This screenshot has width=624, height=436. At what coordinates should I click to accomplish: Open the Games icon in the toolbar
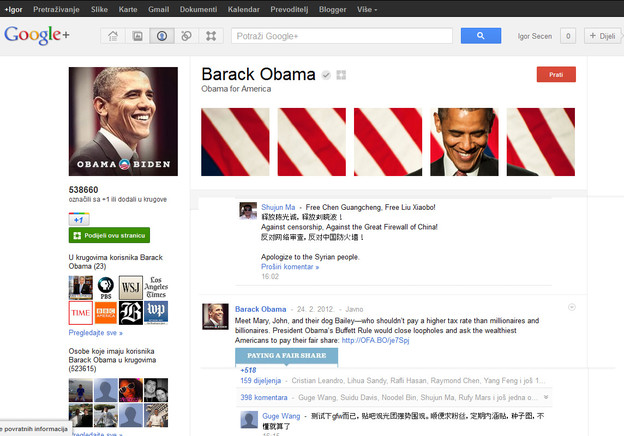(211, 36)
